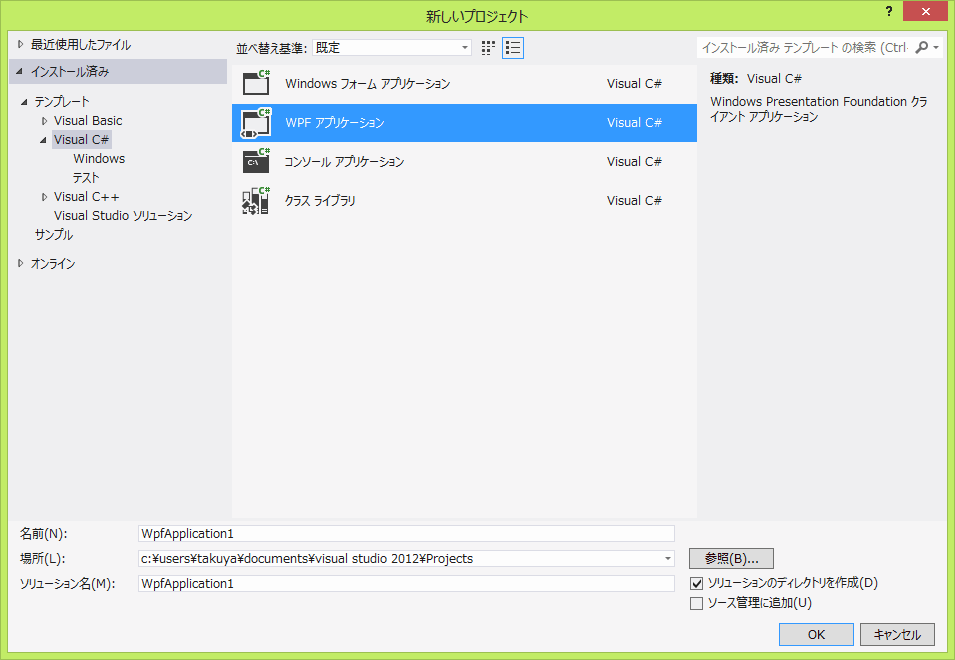
Task: Enable ソース管理に追加 checkbox
Action: click(696, 603)
